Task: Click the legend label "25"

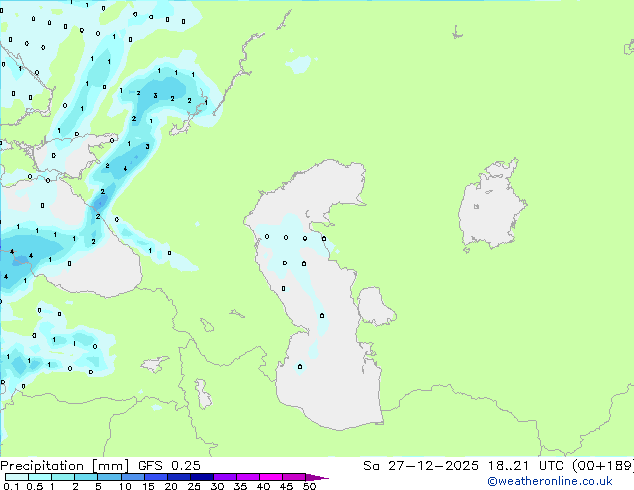Action: point(194,486)
